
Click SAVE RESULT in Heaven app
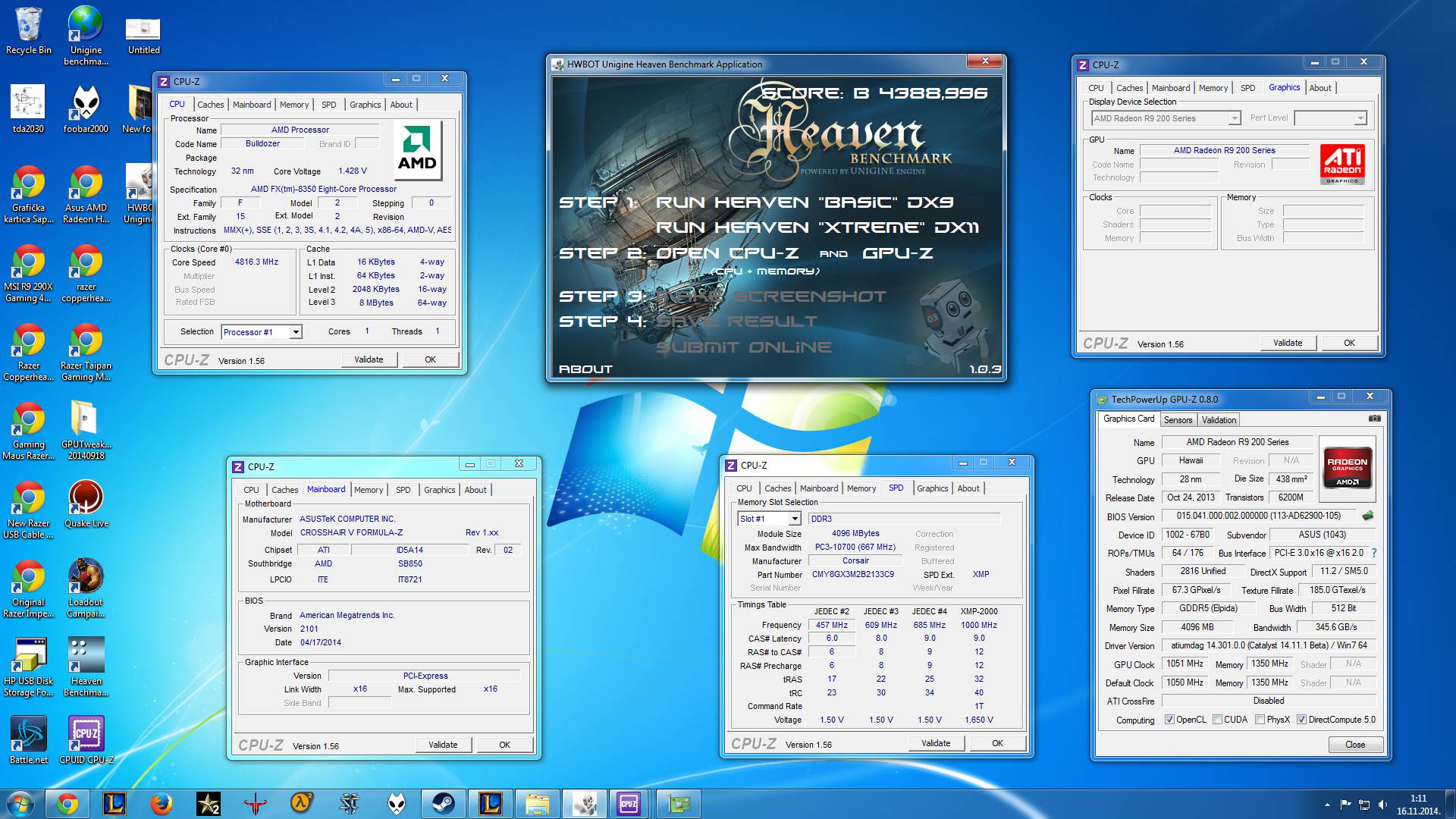coord(736,322)
